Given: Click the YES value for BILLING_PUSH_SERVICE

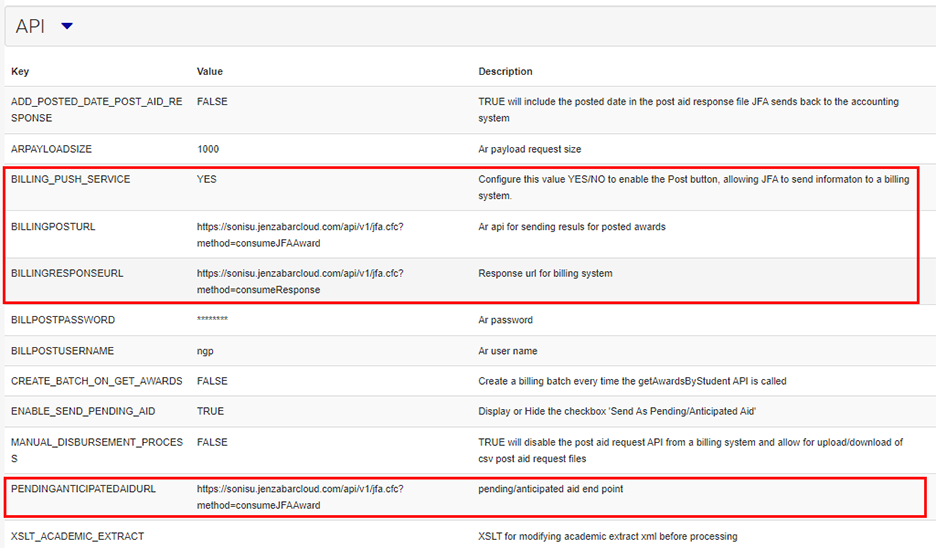Looking at the screenshot, I should click(206, 179).
